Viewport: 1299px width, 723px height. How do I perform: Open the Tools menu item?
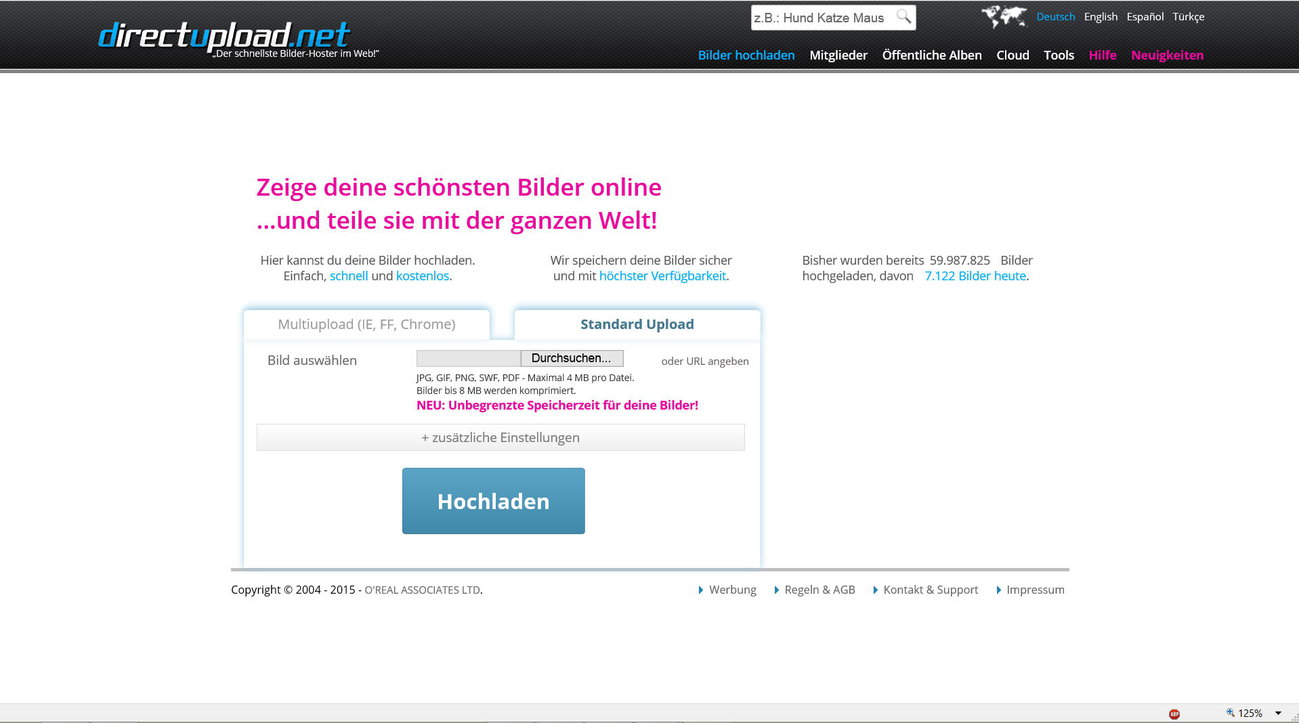point(1058,55)
